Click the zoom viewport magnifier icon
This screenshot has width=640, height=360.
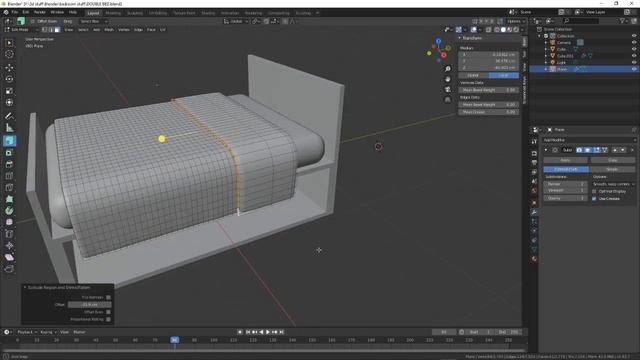(448, 69)
